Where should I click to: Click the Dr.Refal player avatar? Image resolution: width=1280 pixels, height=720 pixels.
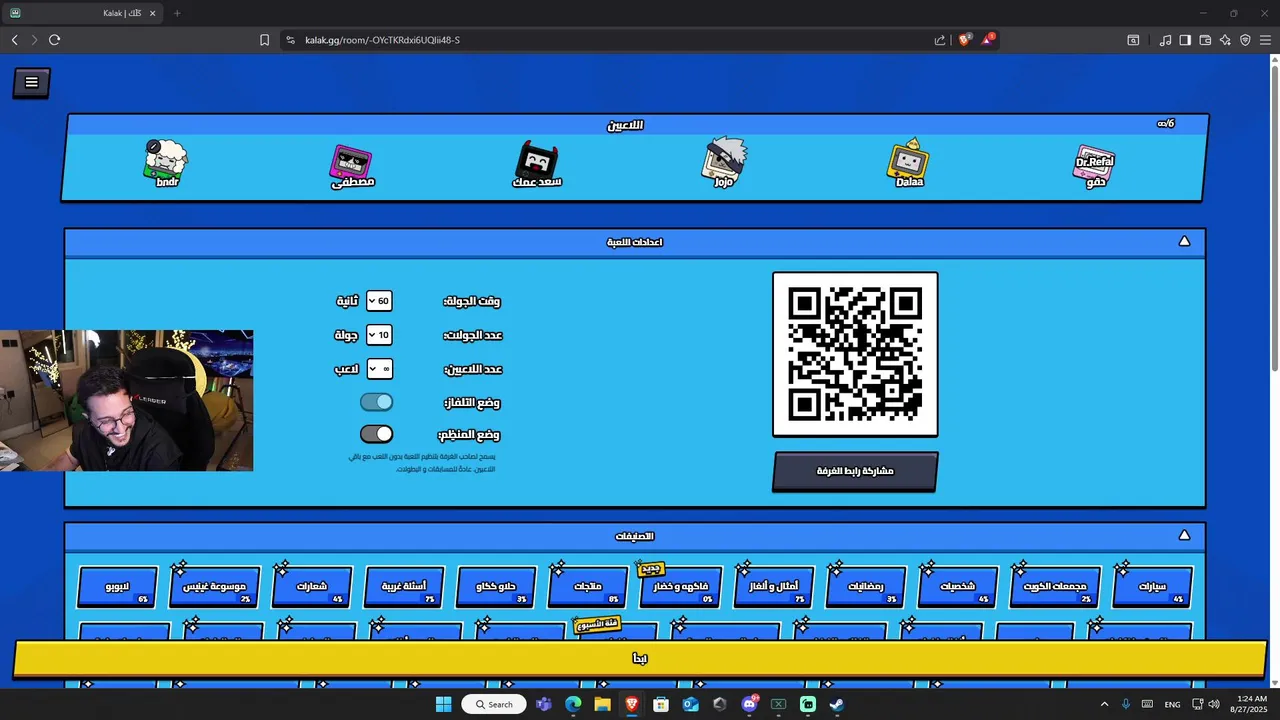(x=1094, y=166)
